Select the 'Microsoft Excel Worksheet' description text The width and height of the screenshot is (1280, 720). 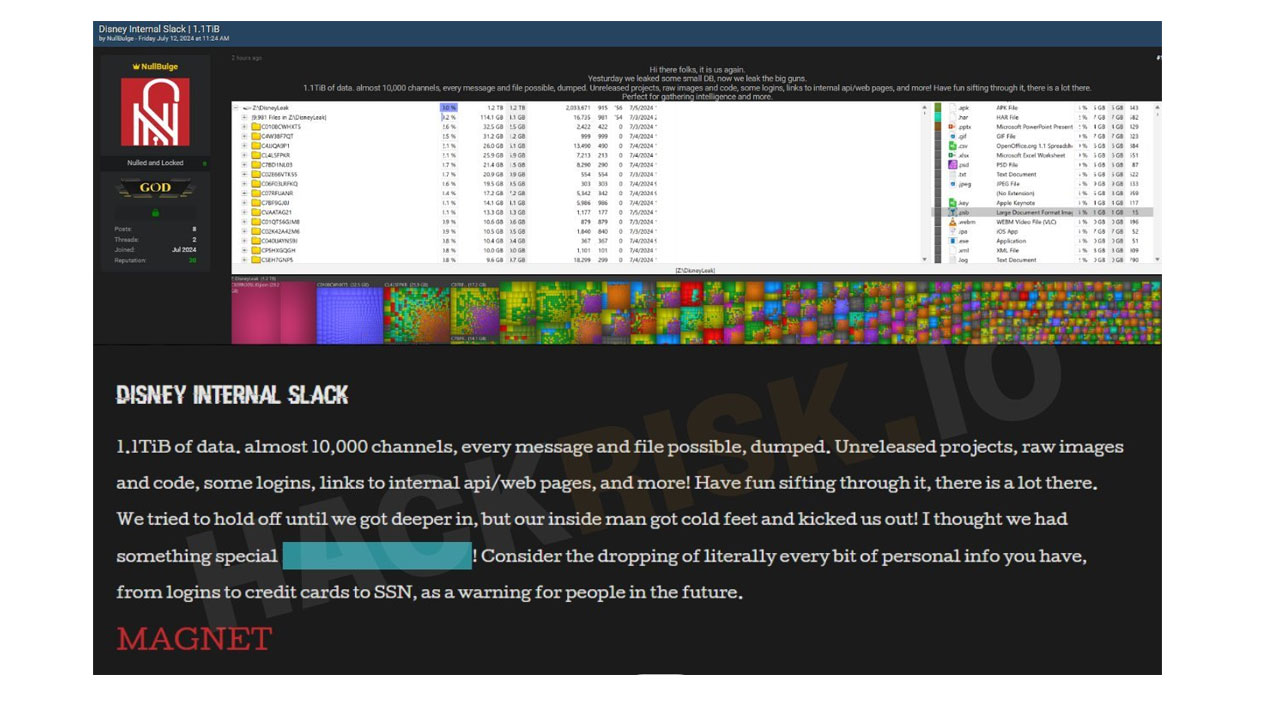point(1031,155)
